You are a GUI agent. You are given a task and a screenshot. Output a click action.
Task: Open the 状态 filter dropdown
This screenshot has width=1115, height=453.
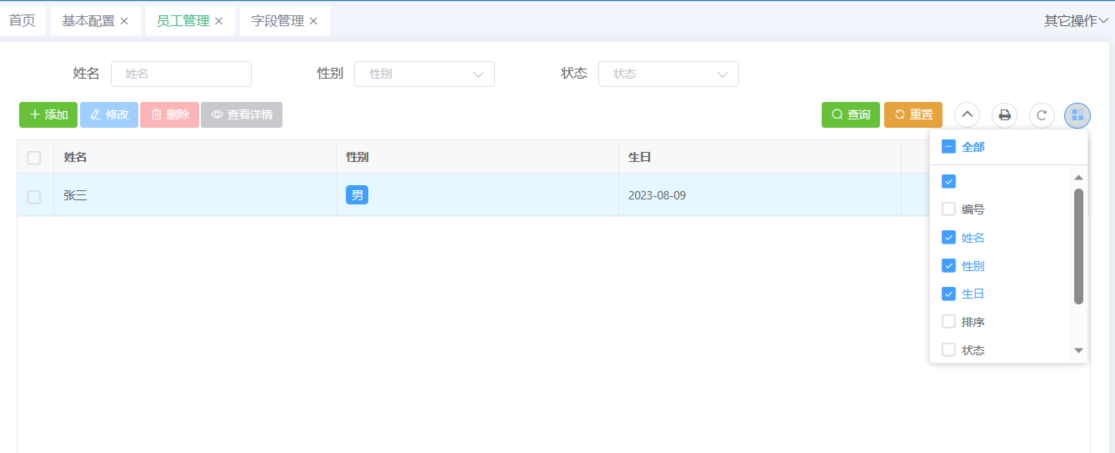tap(668, 74)
